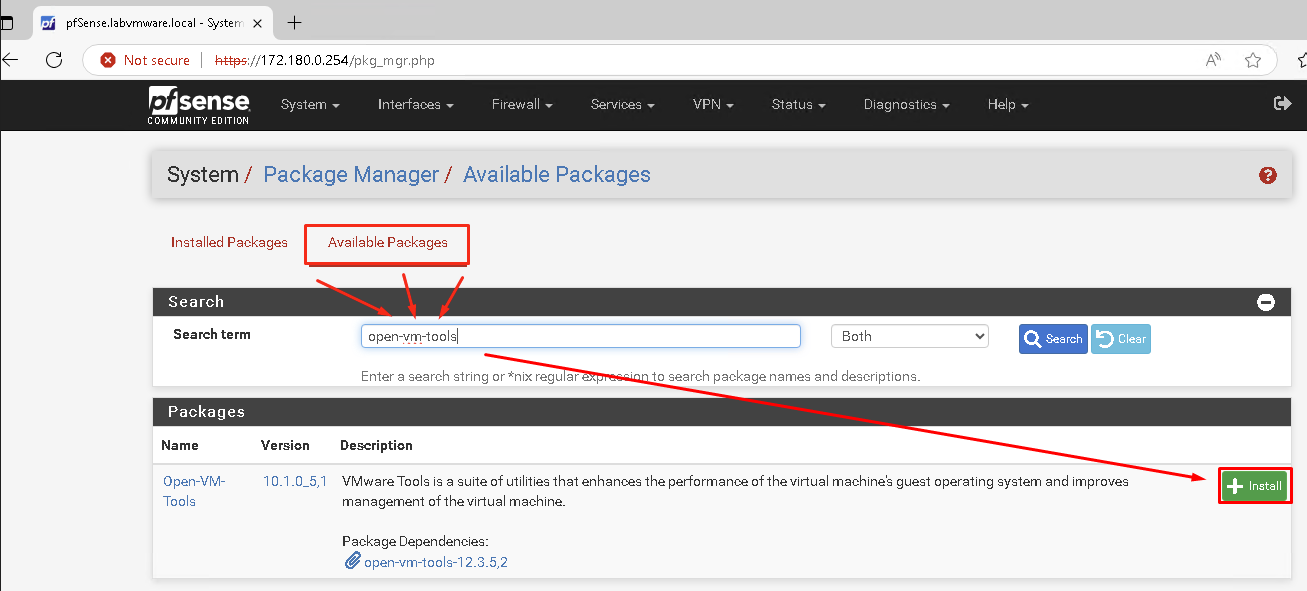The image size is (1307, 591).
Task: Click the blue Search button
Action: [1053, 339]
